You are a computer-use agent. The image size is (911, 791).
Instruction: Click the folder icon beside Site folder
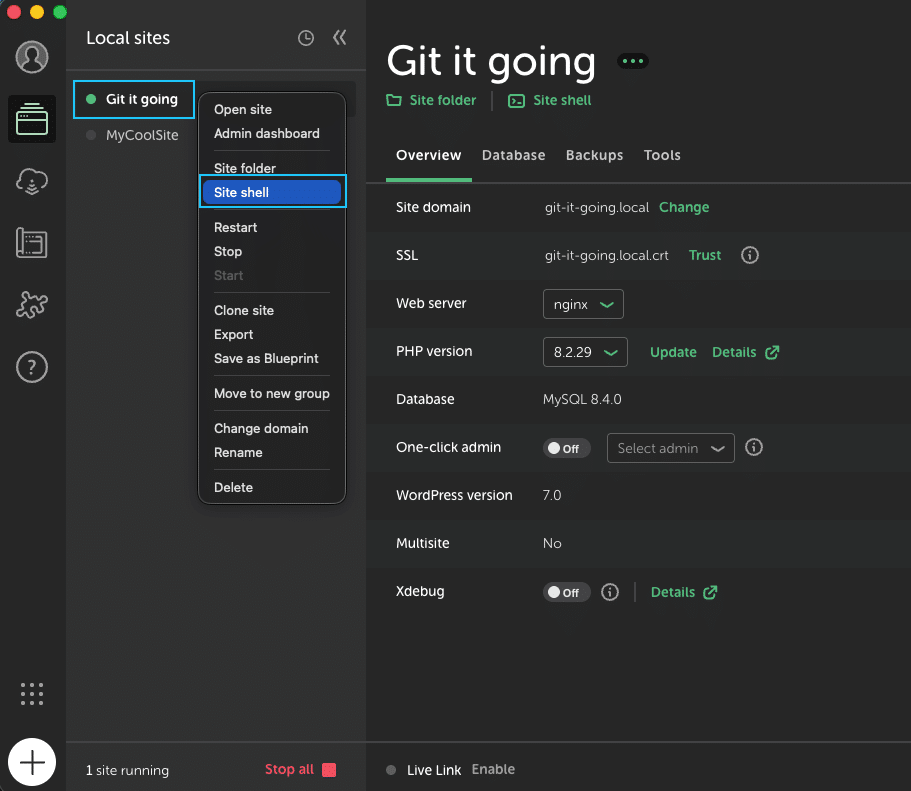394,101
